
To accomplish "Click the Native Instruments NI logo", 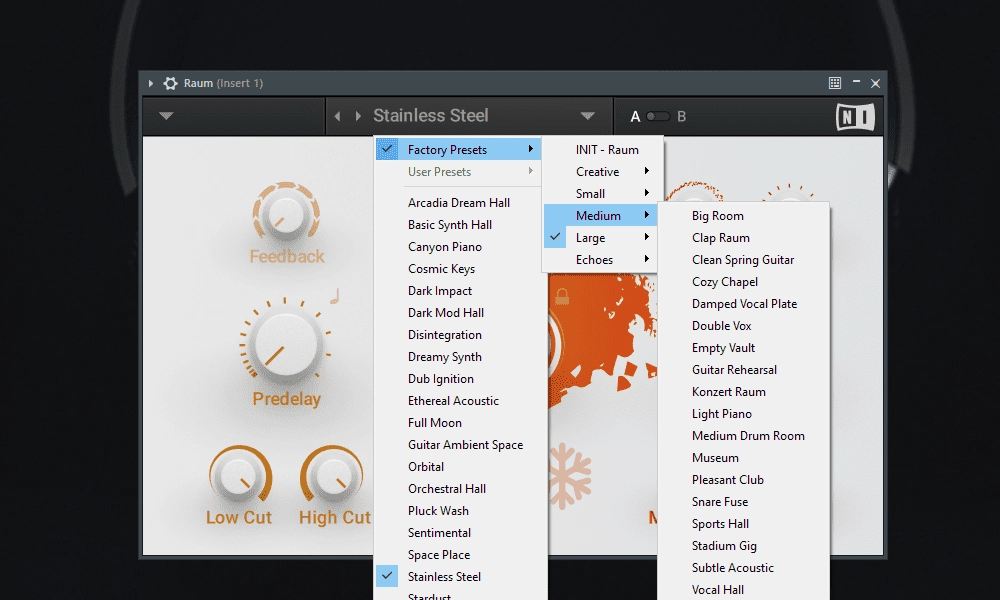I will (x=855, y=117).
